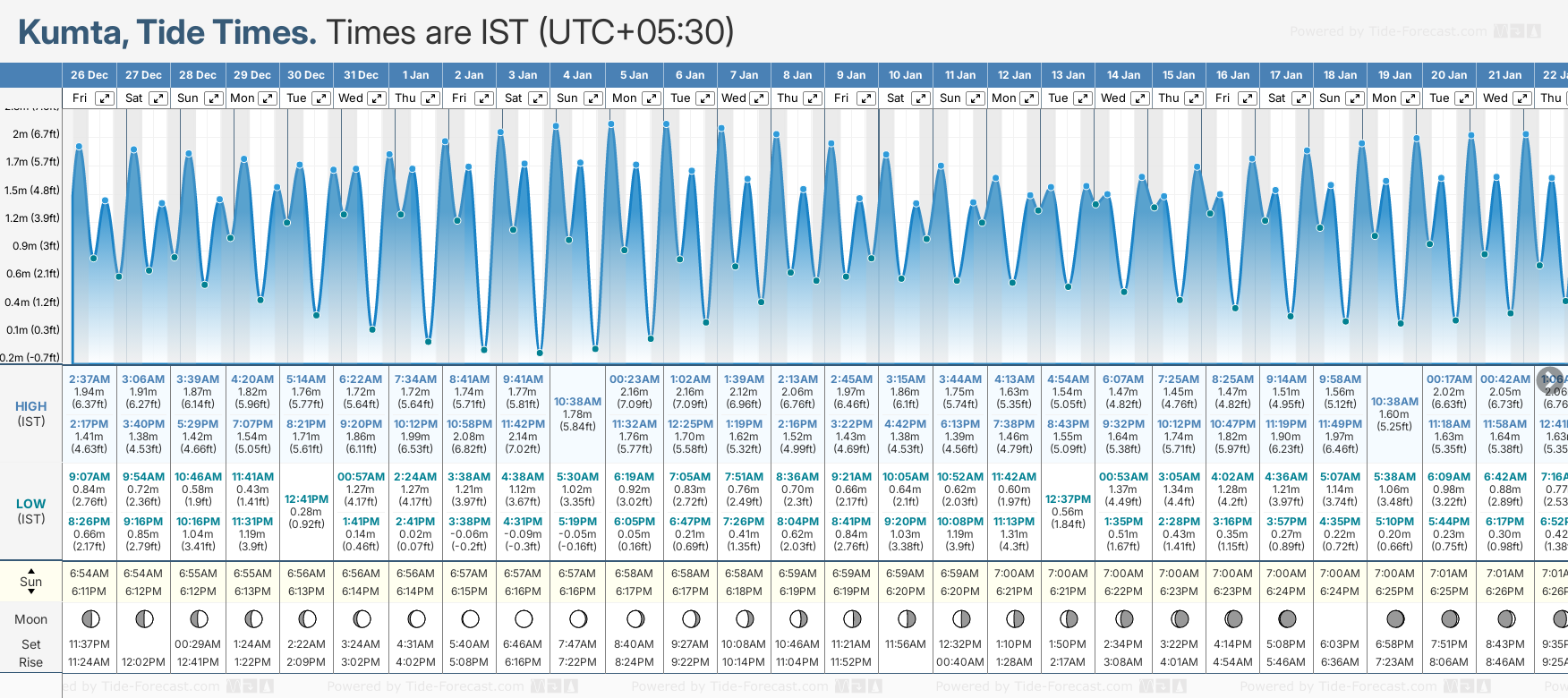
Task: Select the 29 Dec date header
Action: pos(252,75)
